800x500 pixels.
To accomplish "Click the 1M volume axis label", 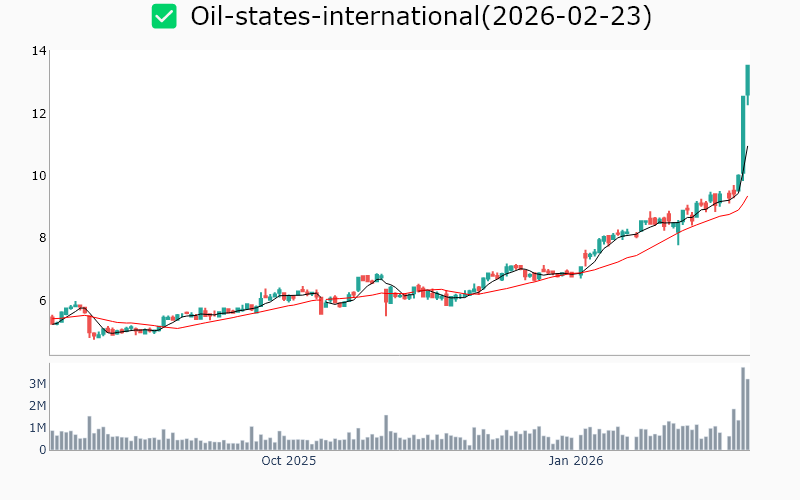I will point(37,428).
